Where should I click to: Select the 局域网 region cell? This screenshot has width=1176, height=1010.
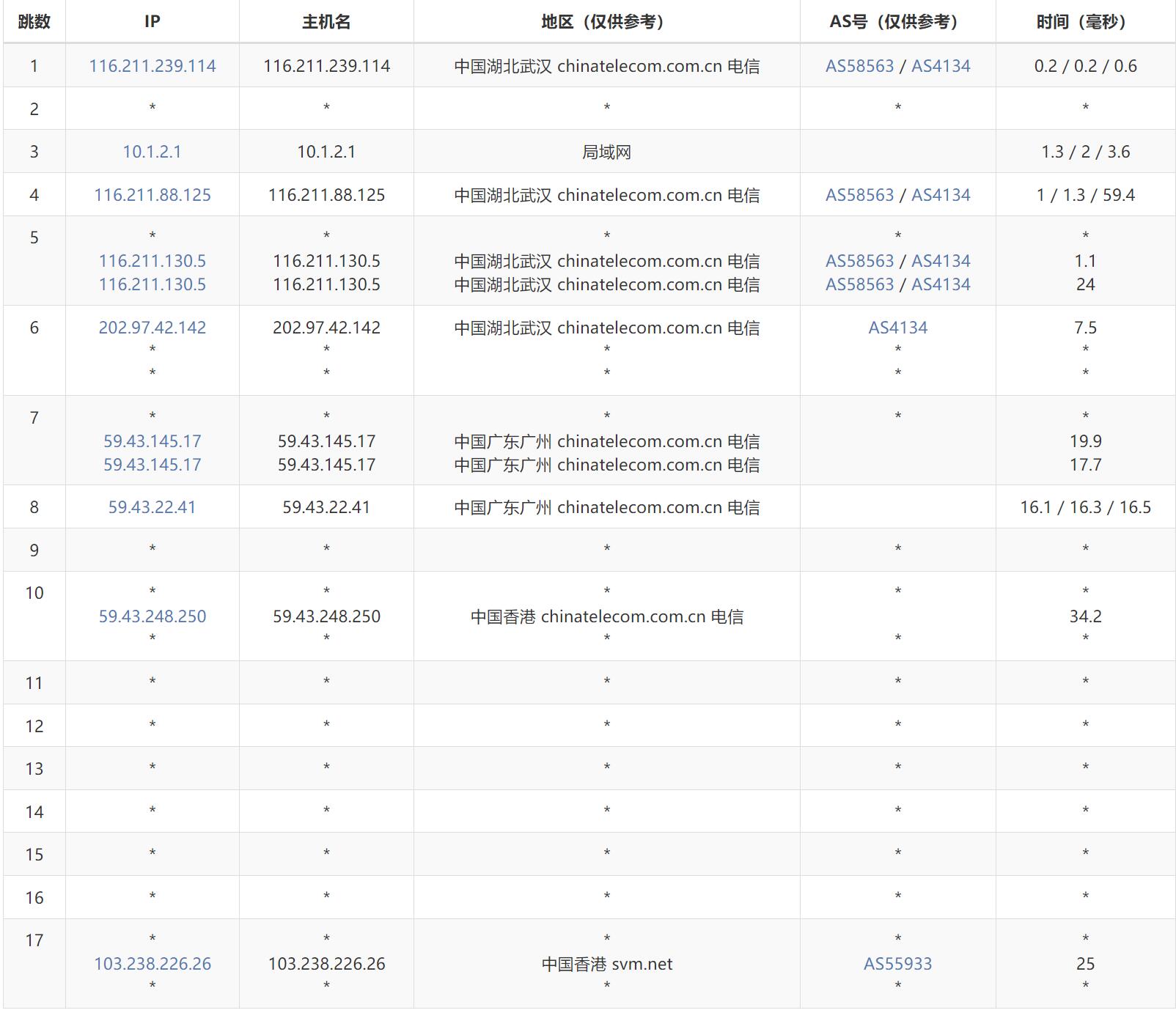tap(606, 152)
